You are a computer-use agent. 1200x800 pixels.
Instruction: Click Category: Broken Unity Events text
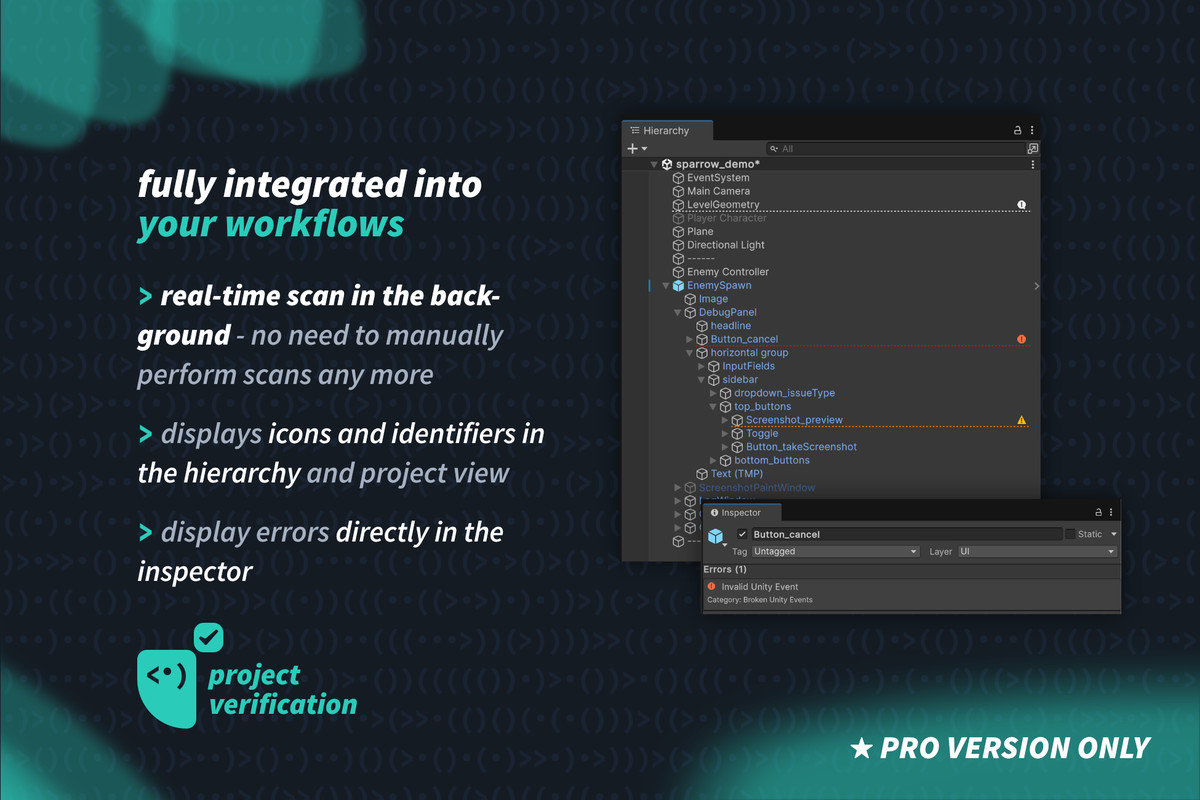(760, 600)
